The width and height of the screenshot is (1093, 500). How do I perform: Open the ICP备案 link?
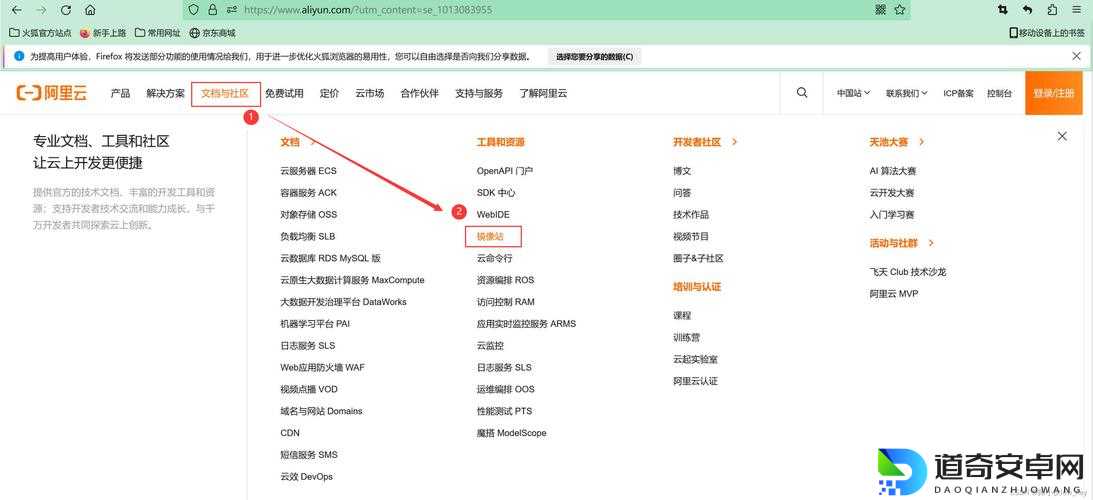point(958,93)
